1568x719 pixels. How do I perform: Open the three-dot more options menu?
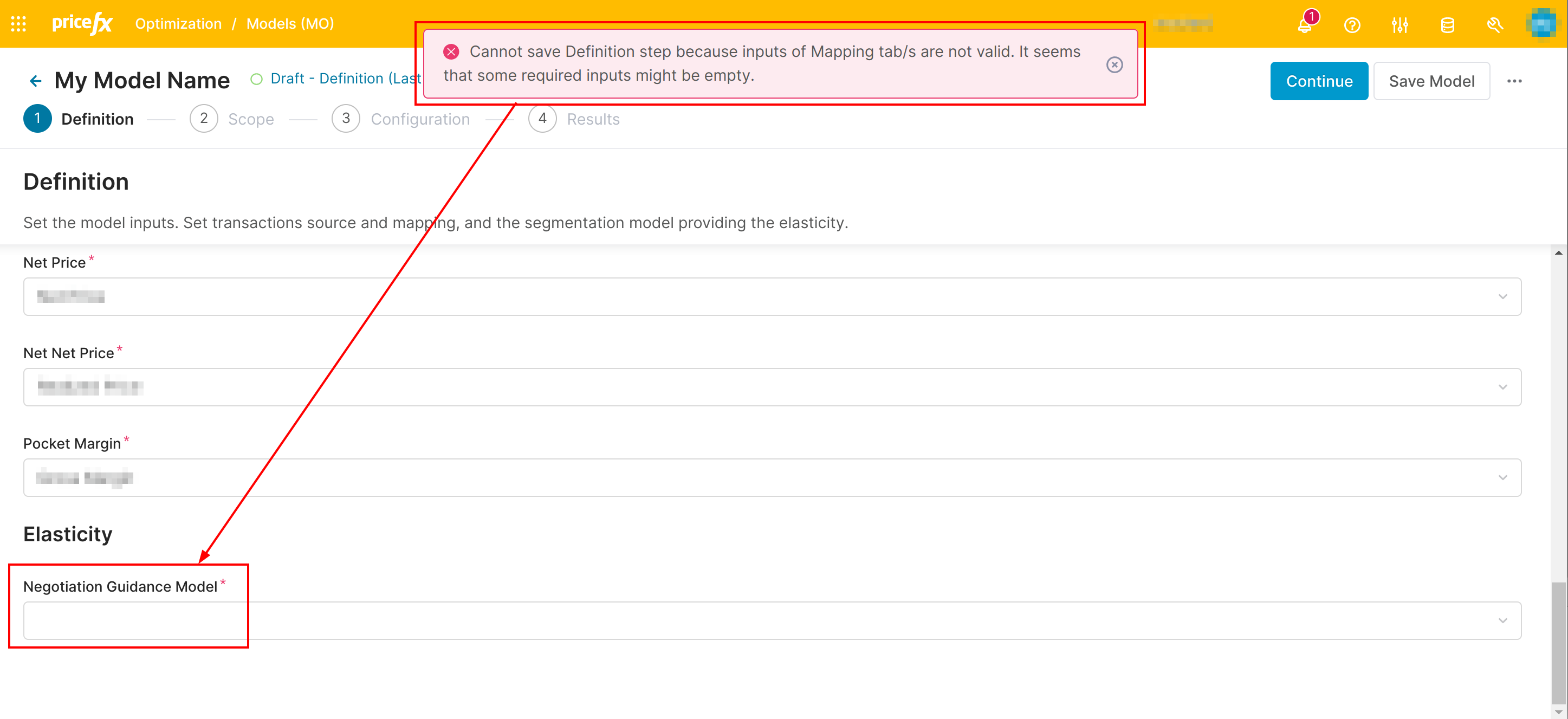[1514, 81]
